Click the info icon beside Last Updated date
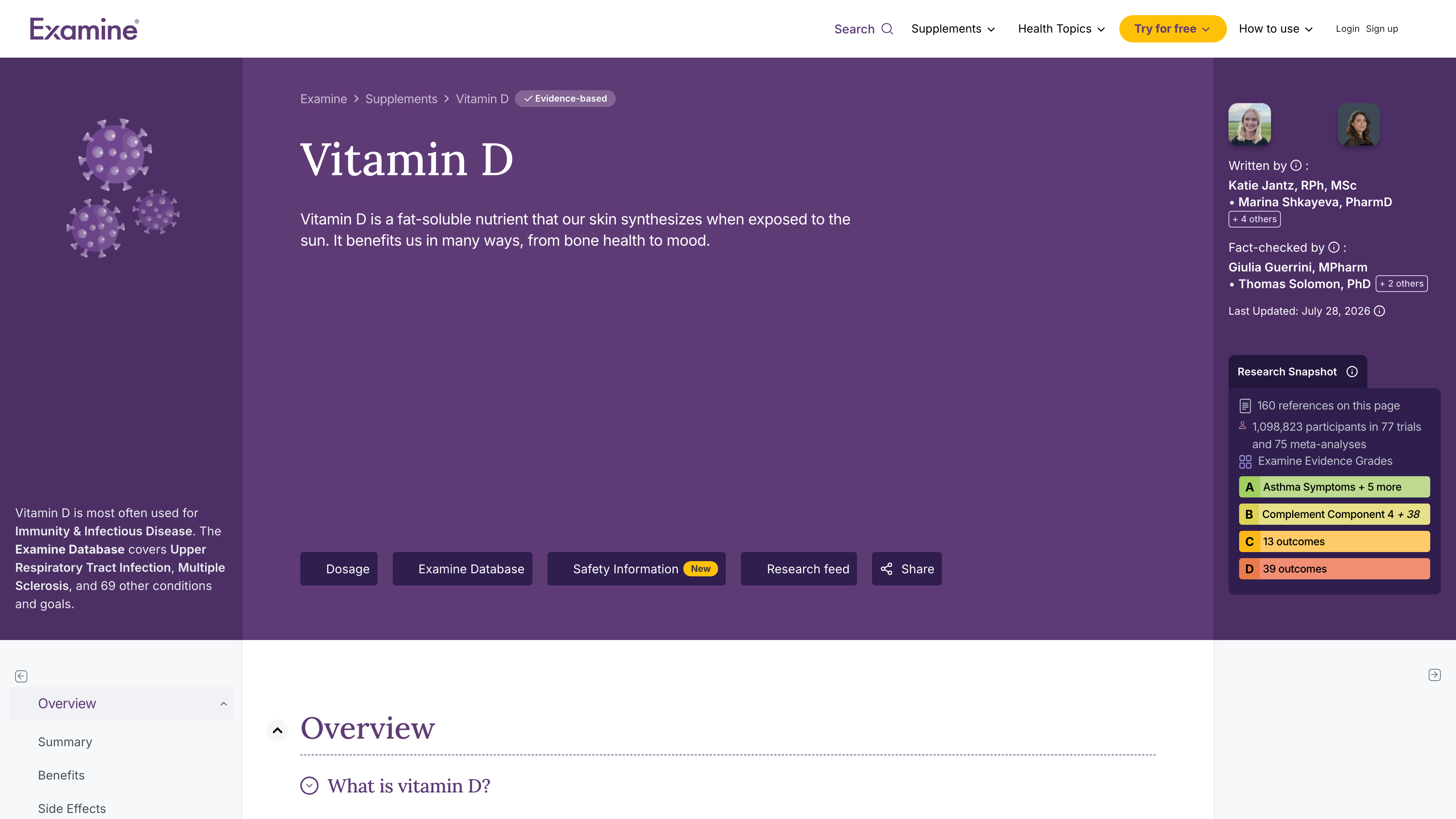Image resolution: width=1456 pixels, height=819 pixels. 1379,311
